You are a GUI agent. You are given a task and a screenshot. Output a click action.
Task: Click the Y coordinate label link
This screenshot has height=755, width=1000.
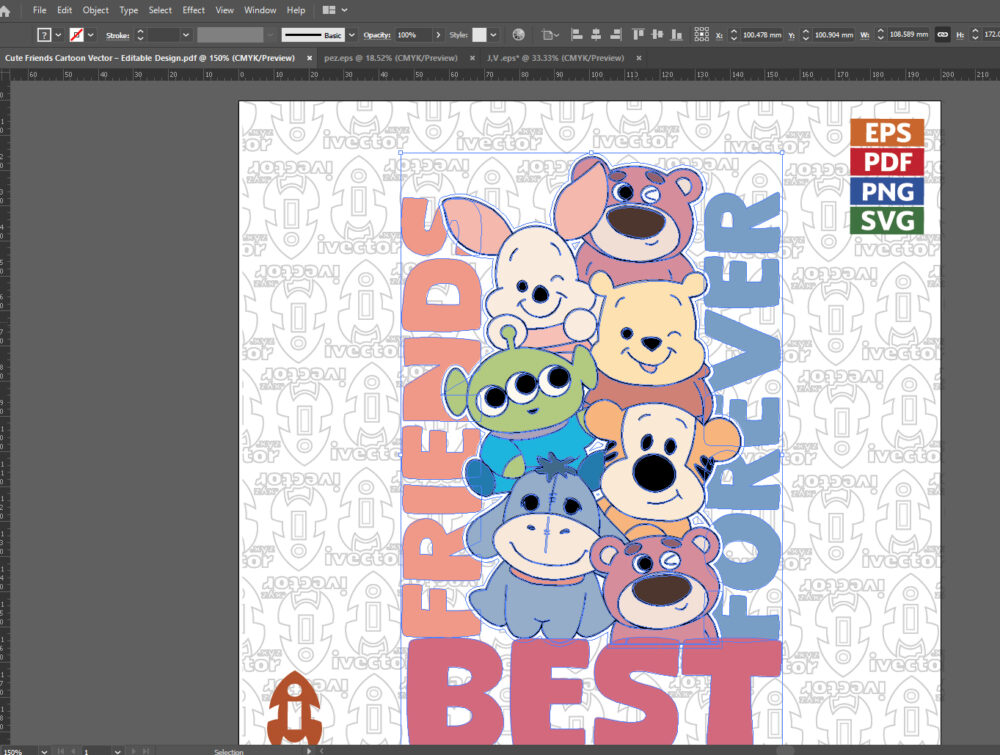tap(791, 36)
